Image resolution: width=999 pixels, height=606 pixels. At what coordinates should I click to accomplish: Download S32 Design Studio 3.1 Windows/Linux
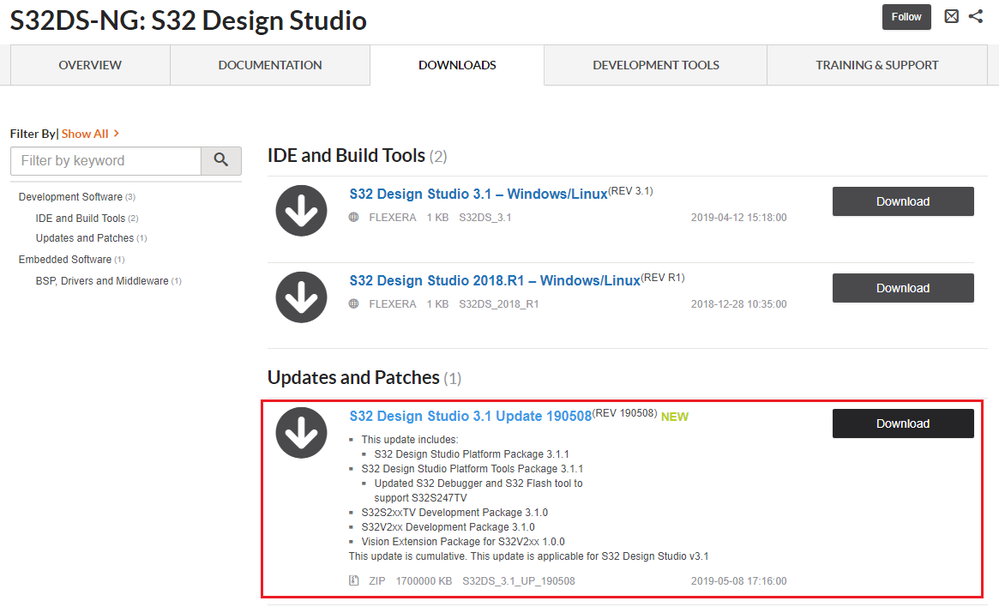[902, 201]
